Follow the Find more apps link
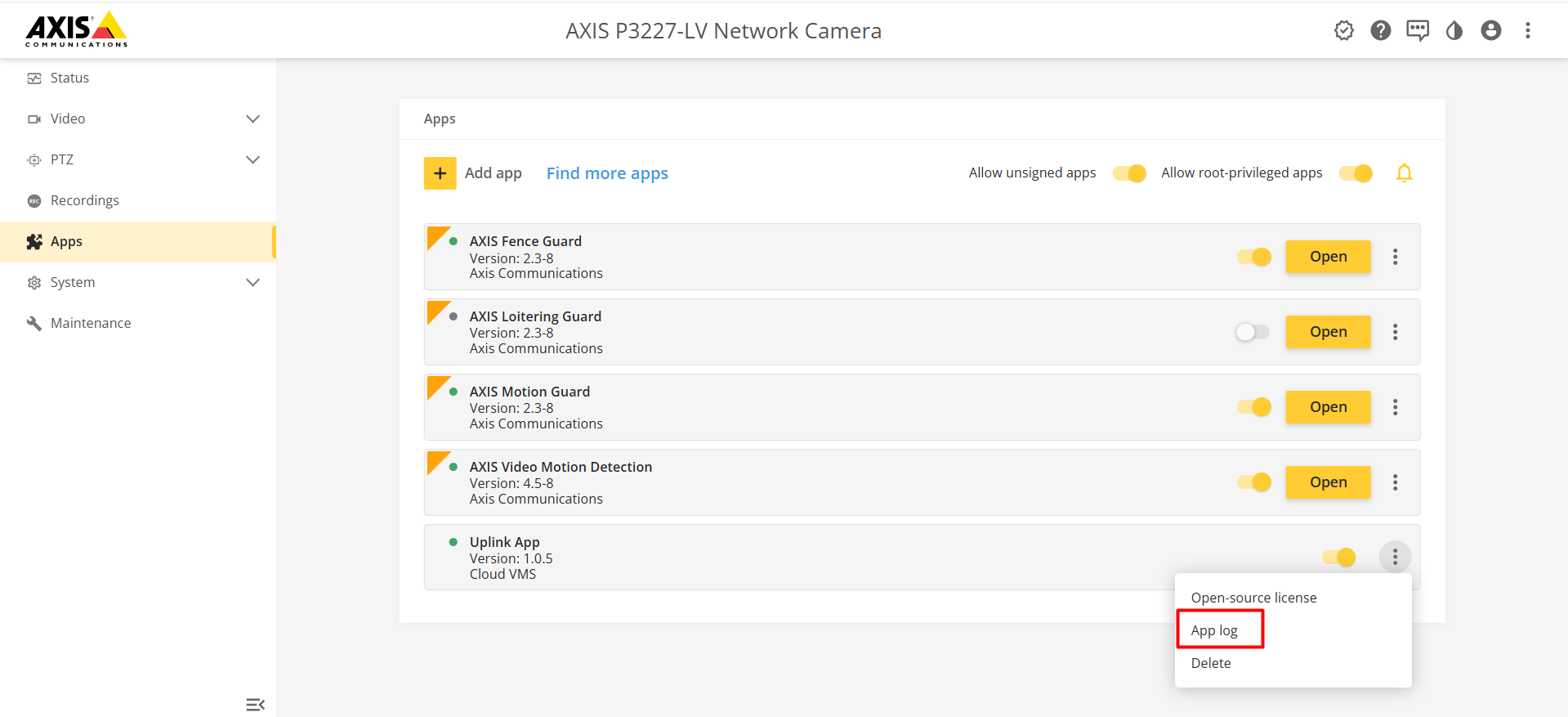 (x=607, y=173)
